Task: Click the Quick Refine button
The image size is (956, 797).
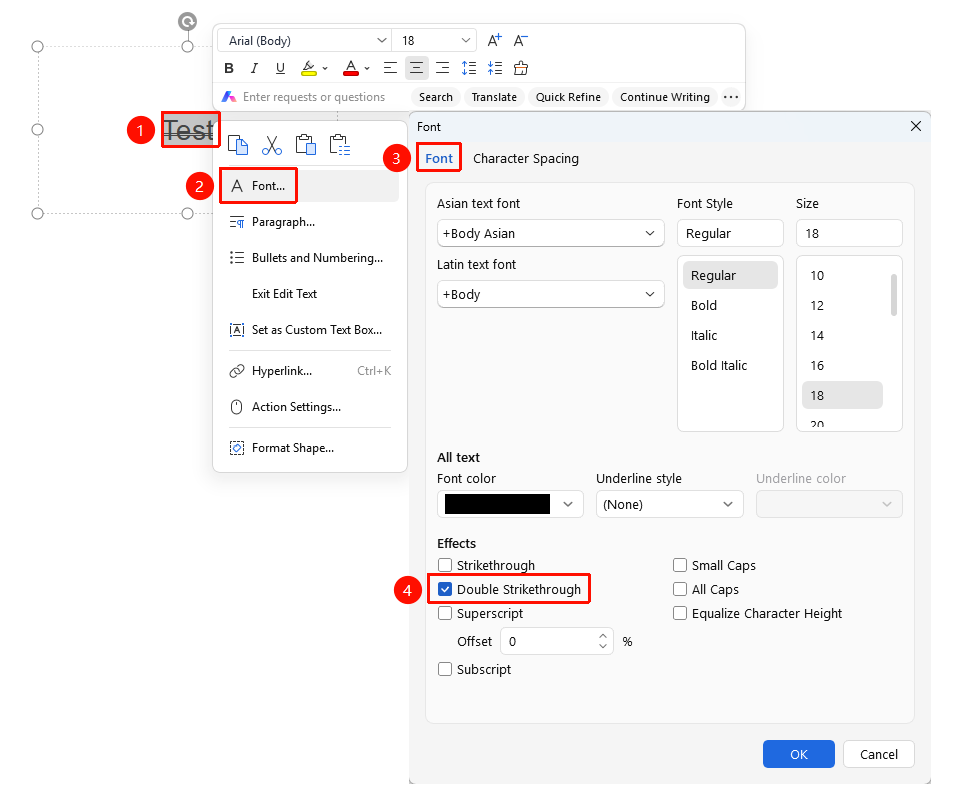Action: [x=568, y=97]
